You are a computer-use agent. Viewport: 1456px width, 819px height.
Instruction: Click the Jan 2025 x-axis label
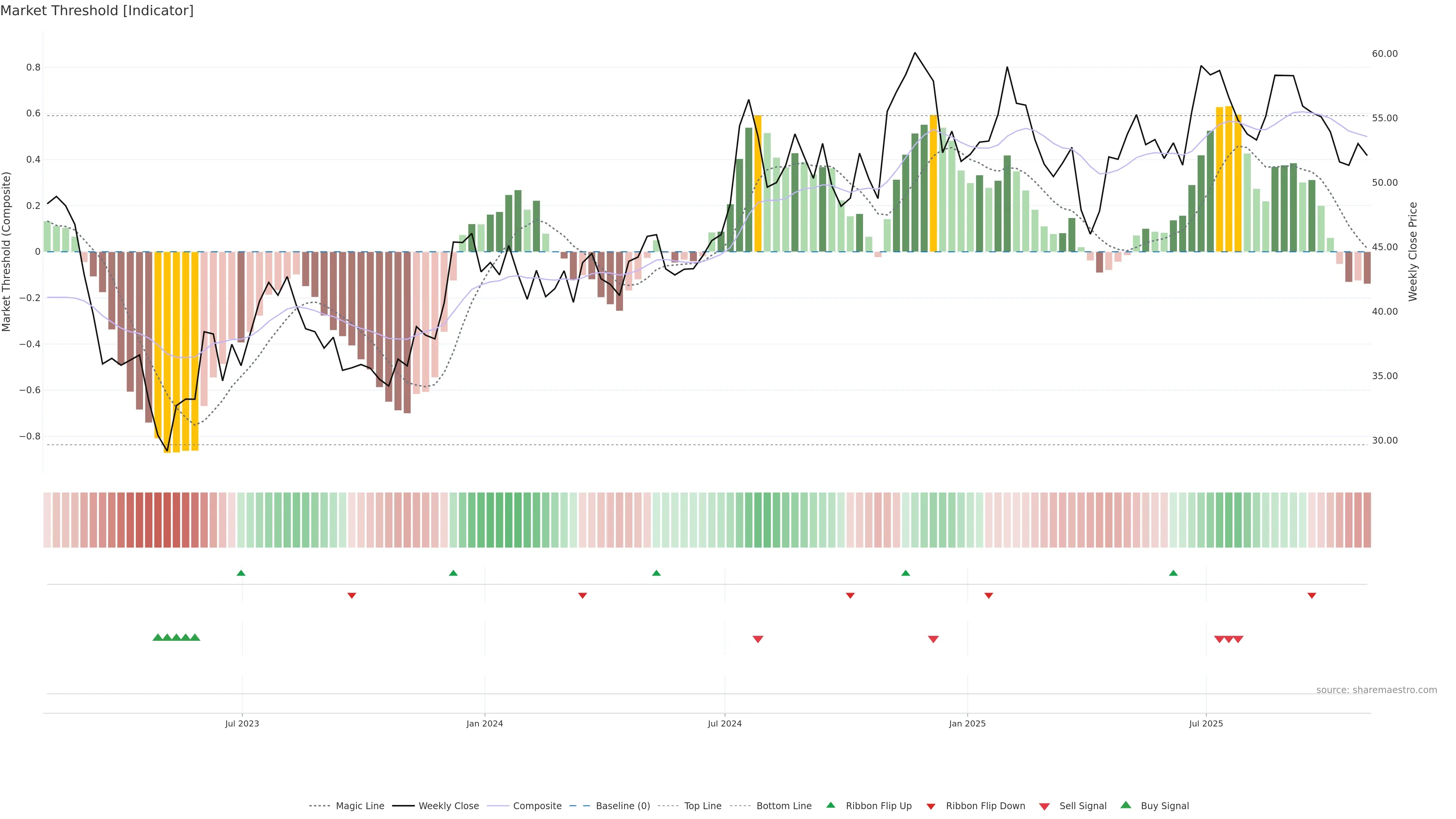(967, 723)
